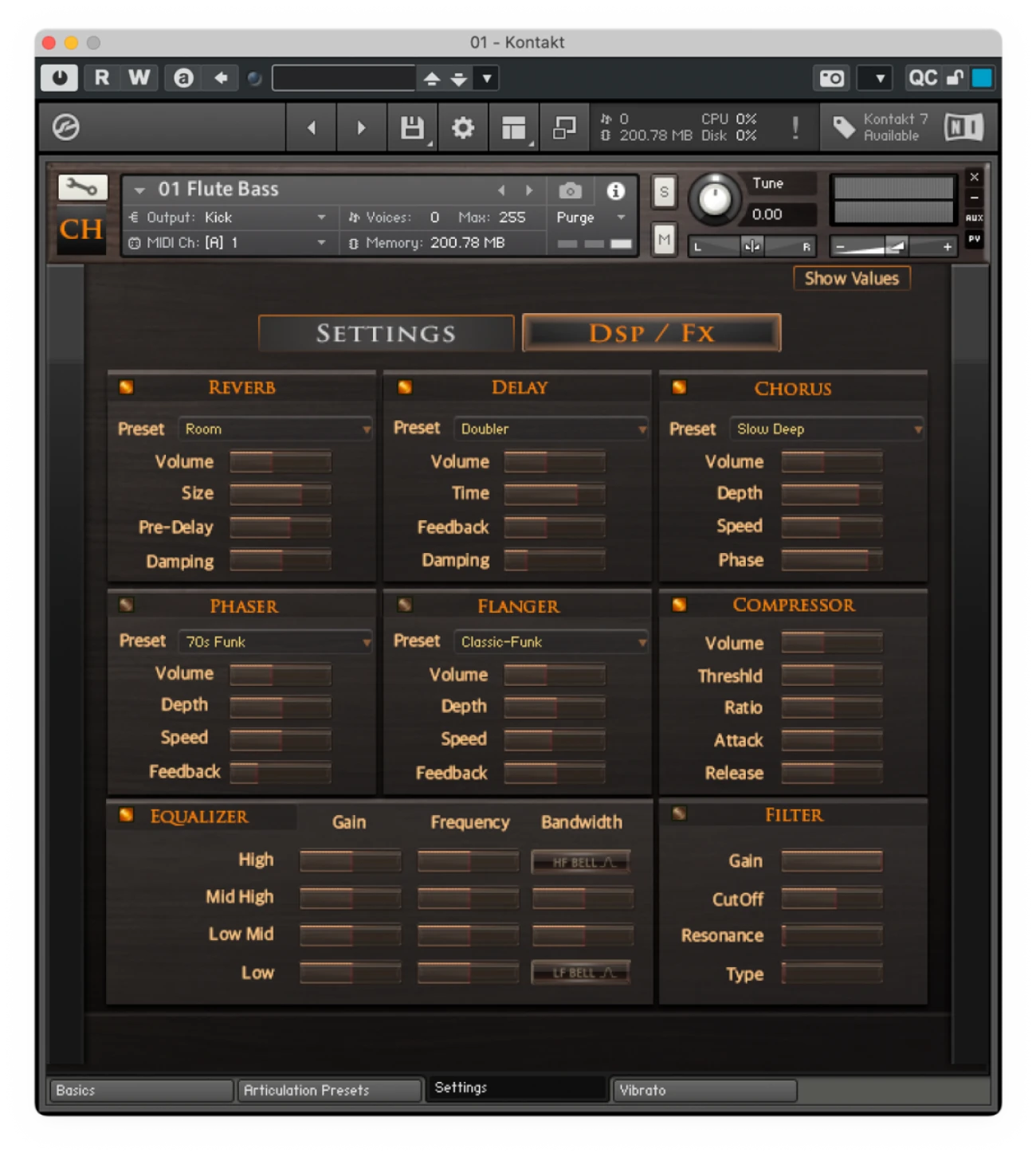Click the minimize view windows icon
The width and height of the screenshot is (1036, 1156).
coord(564,127)
